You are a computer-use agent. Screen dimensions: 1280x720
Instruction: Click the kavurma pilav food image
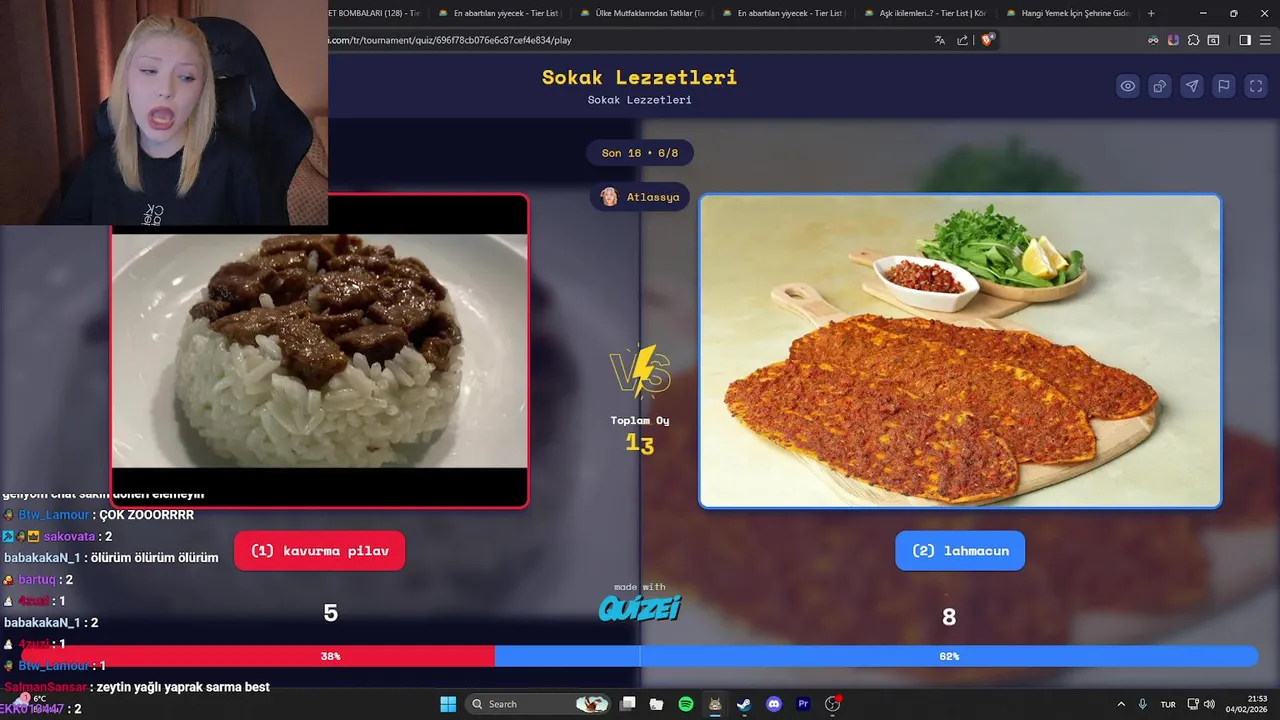tap(319, 351)
